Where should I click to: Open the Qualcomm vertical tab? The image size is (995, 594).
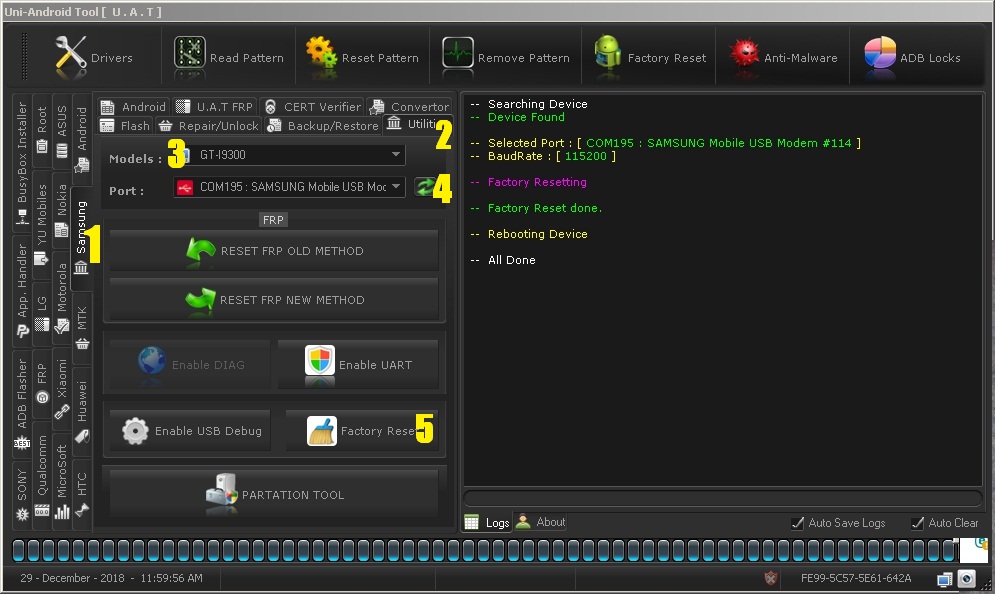pyautogui.click(x=42, y=475)
